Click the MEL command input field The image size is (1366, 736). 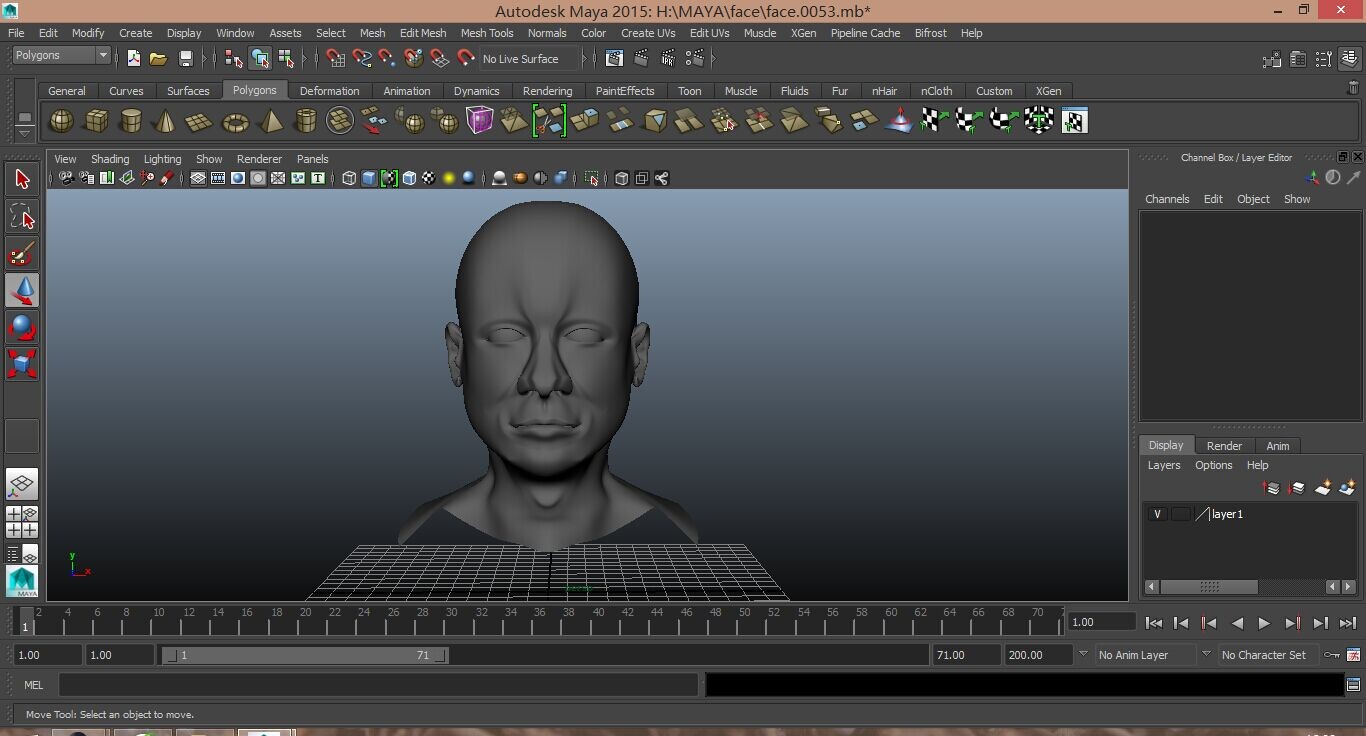[378, 685]
